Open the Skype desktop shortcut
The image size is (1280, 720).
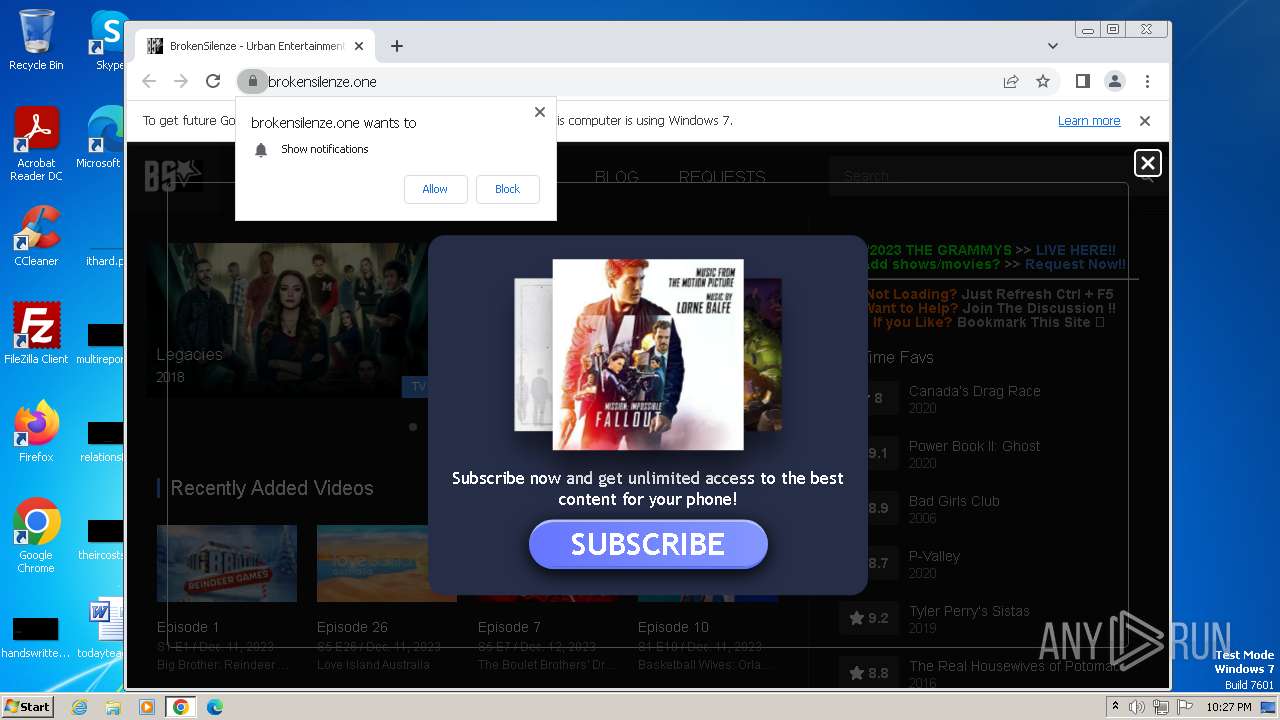pyautogui.click(x=108, y=40)
